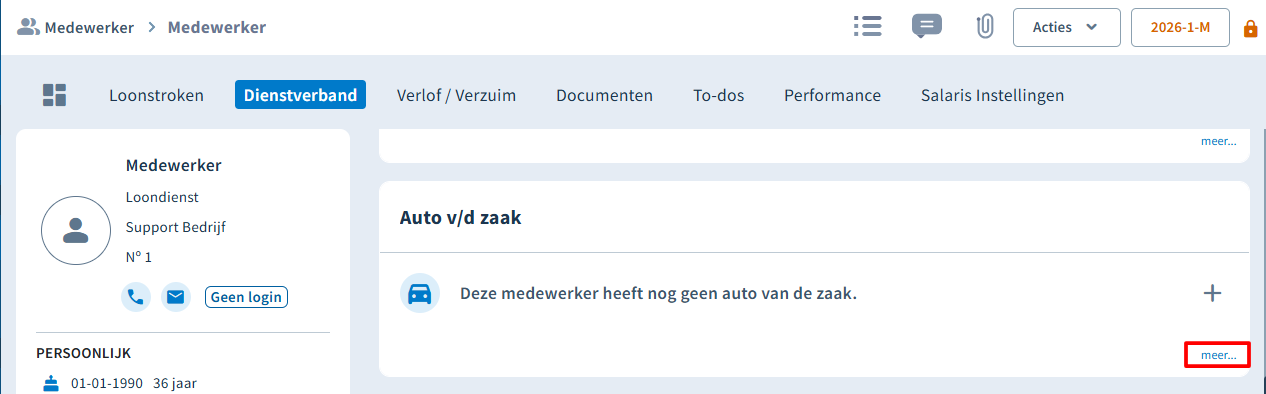Screen dimensions: 1266x394
Task: Click the 'Deze medewerker heeft nog geen auto' text
Action: click(x=659, y=294)
